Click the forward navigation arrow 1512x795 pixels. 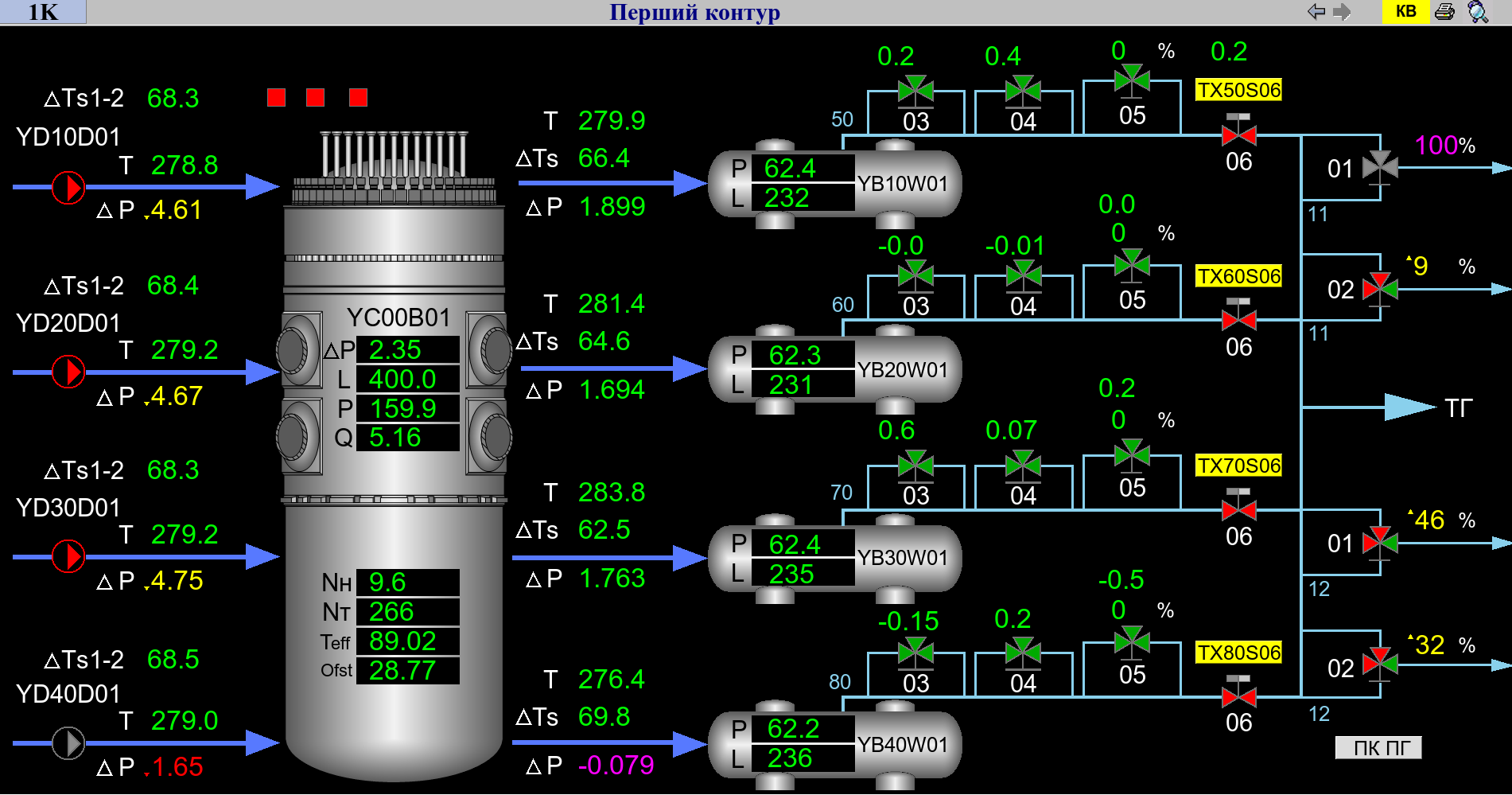click(1343, 12)
